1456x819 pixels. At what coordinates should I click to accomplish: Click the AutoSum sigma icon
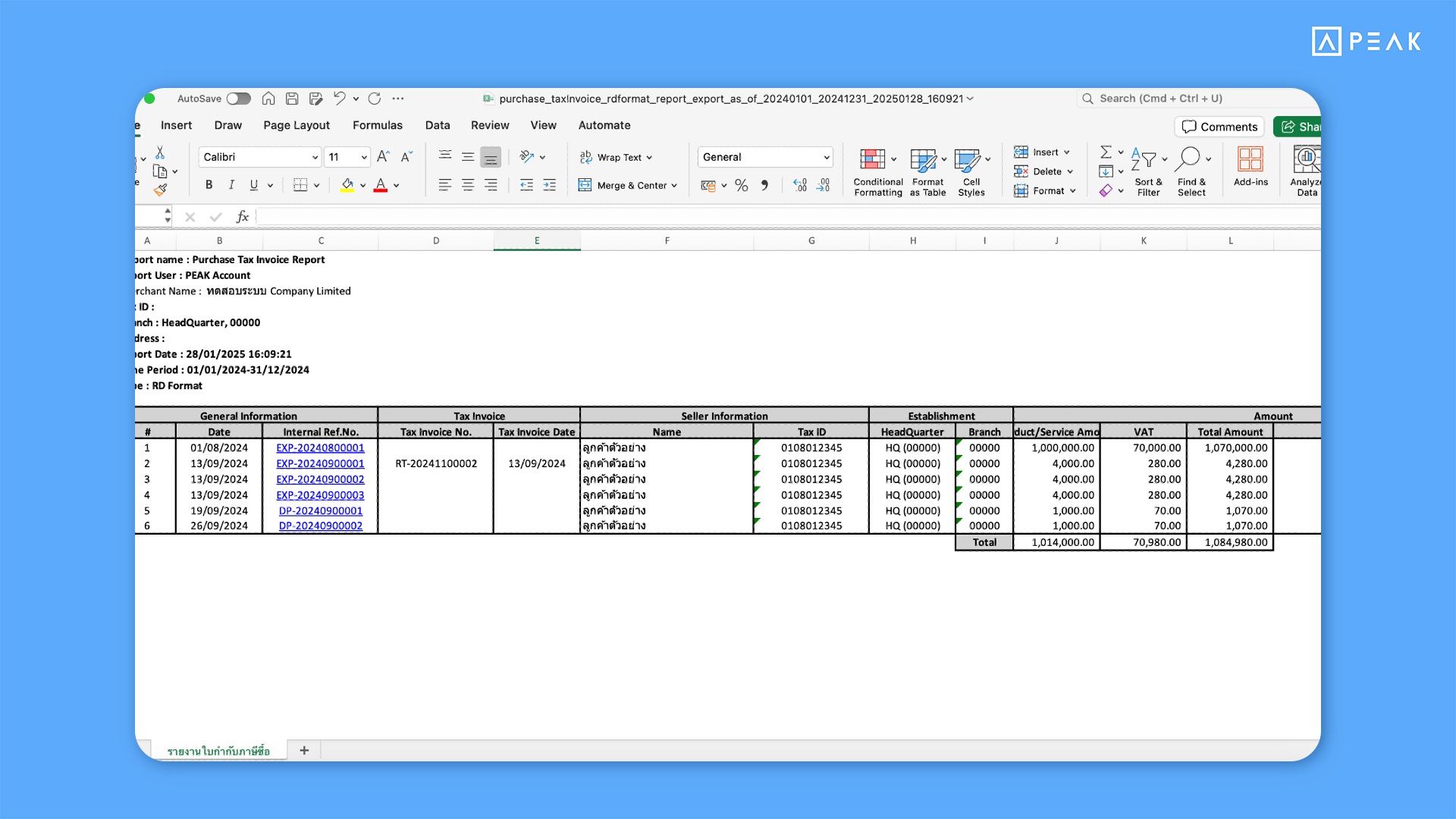tap(1106, 152)
